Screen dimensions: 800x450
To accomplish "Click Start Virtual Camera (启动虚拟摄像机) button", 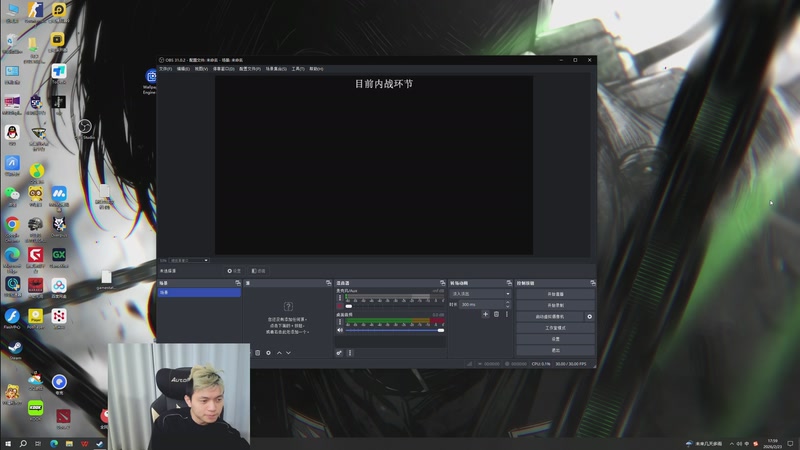I will (549, 316).
